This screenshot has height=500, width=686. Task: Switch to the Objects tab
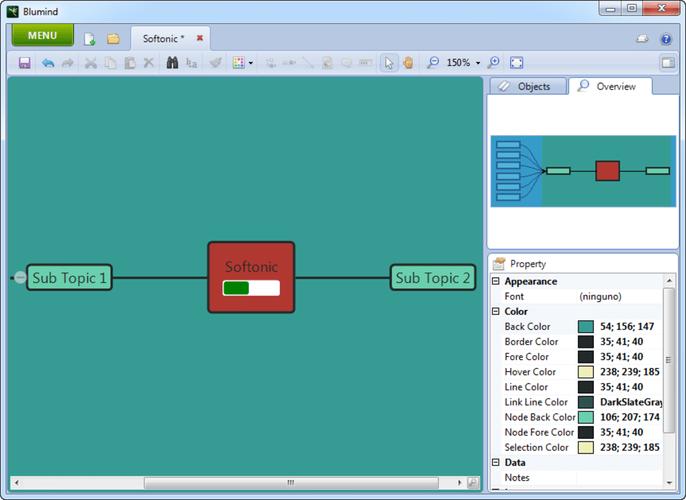tap(528, 86)
